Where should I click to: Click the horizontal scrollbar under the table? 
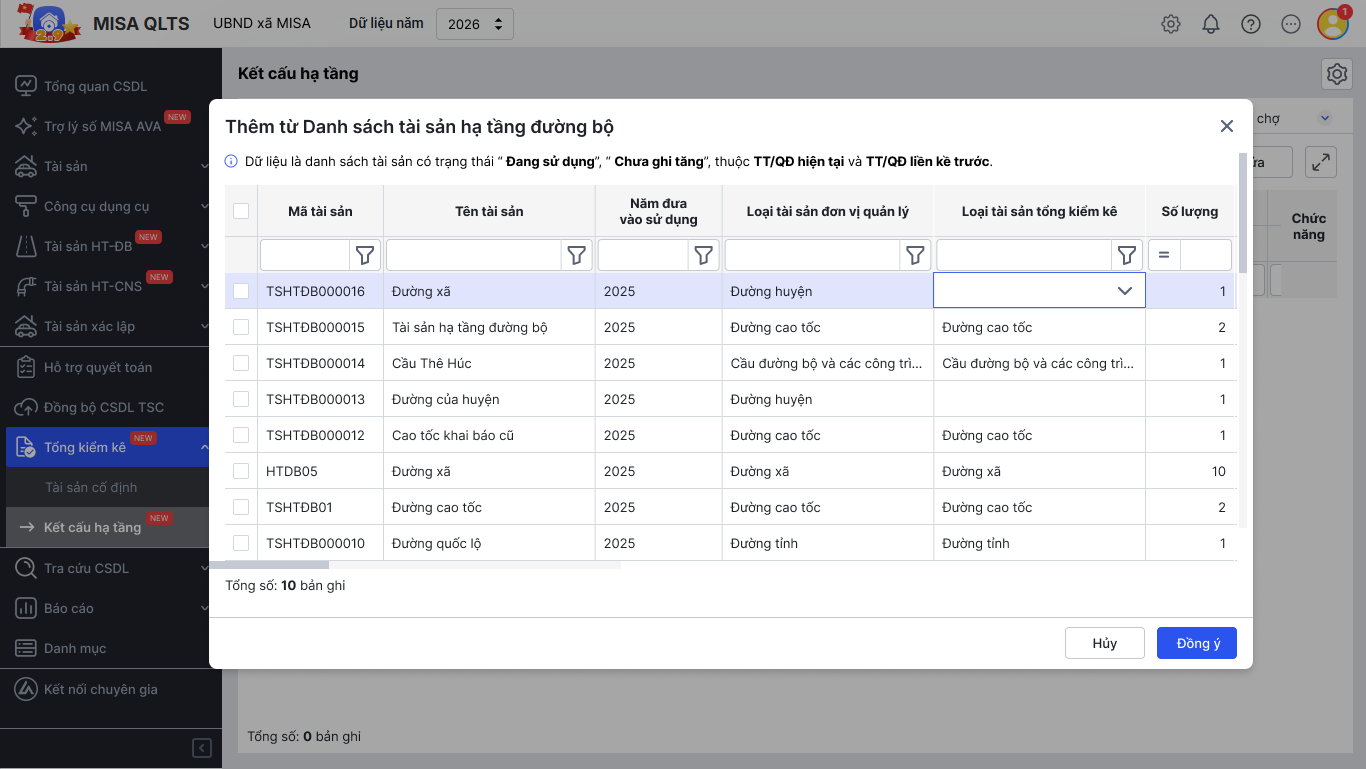[x=277, y=565]
